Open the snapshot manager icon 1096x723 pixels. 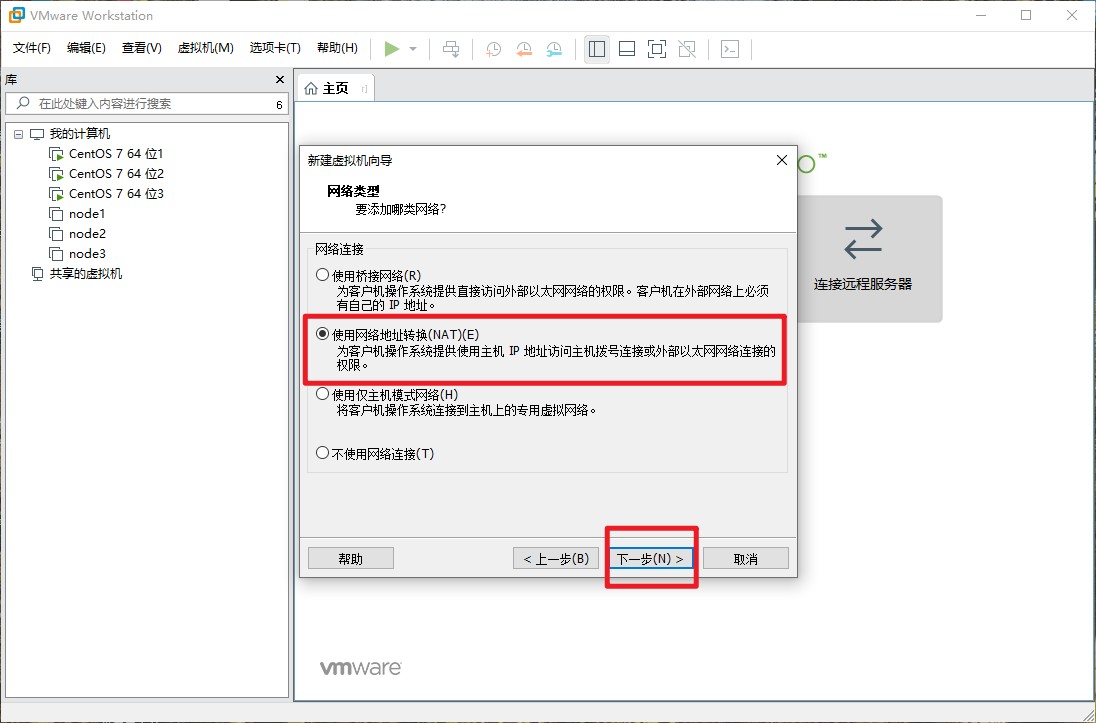point(554,49)
